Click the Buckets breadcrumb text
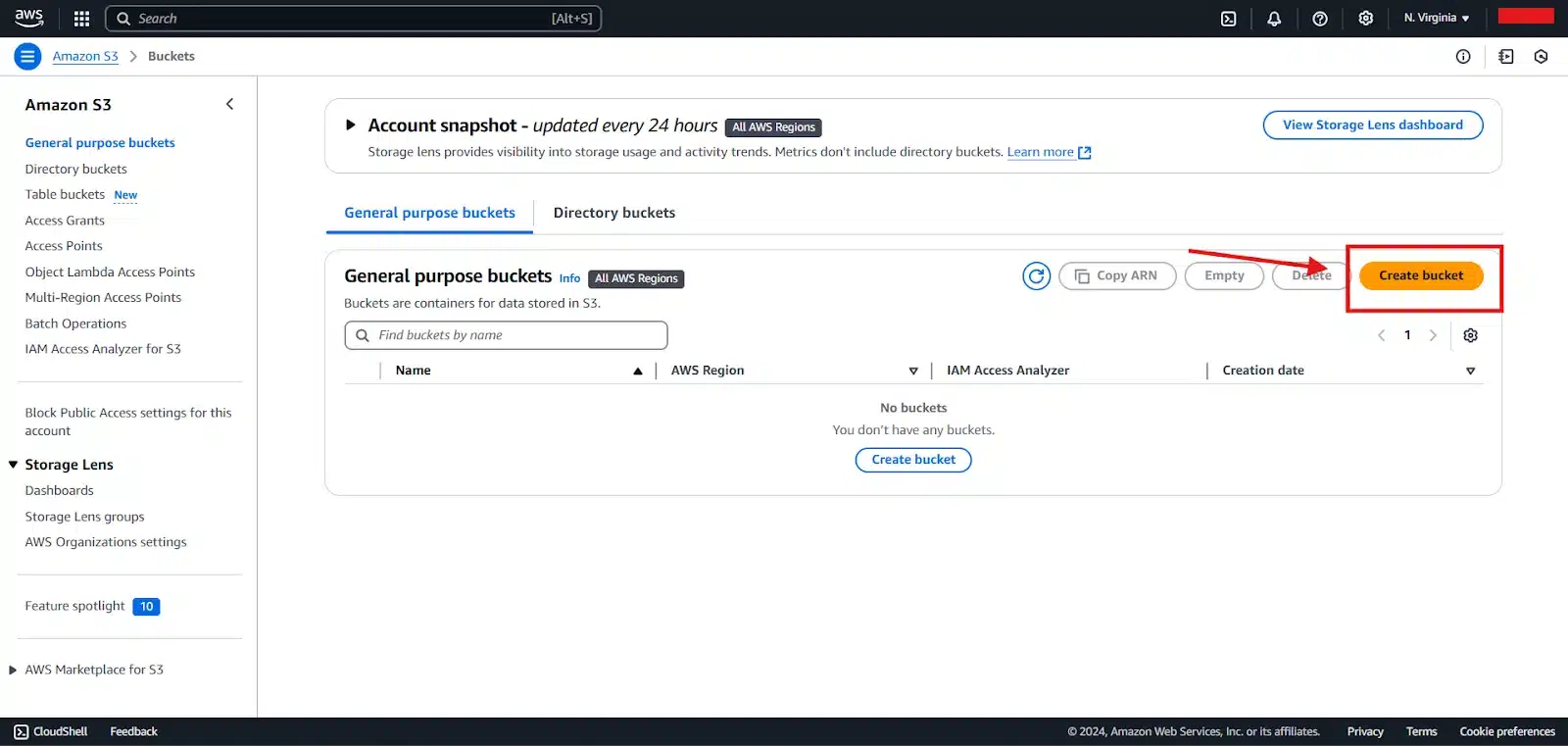Screen dimensions: 1568x746 [x=171, y=57]
